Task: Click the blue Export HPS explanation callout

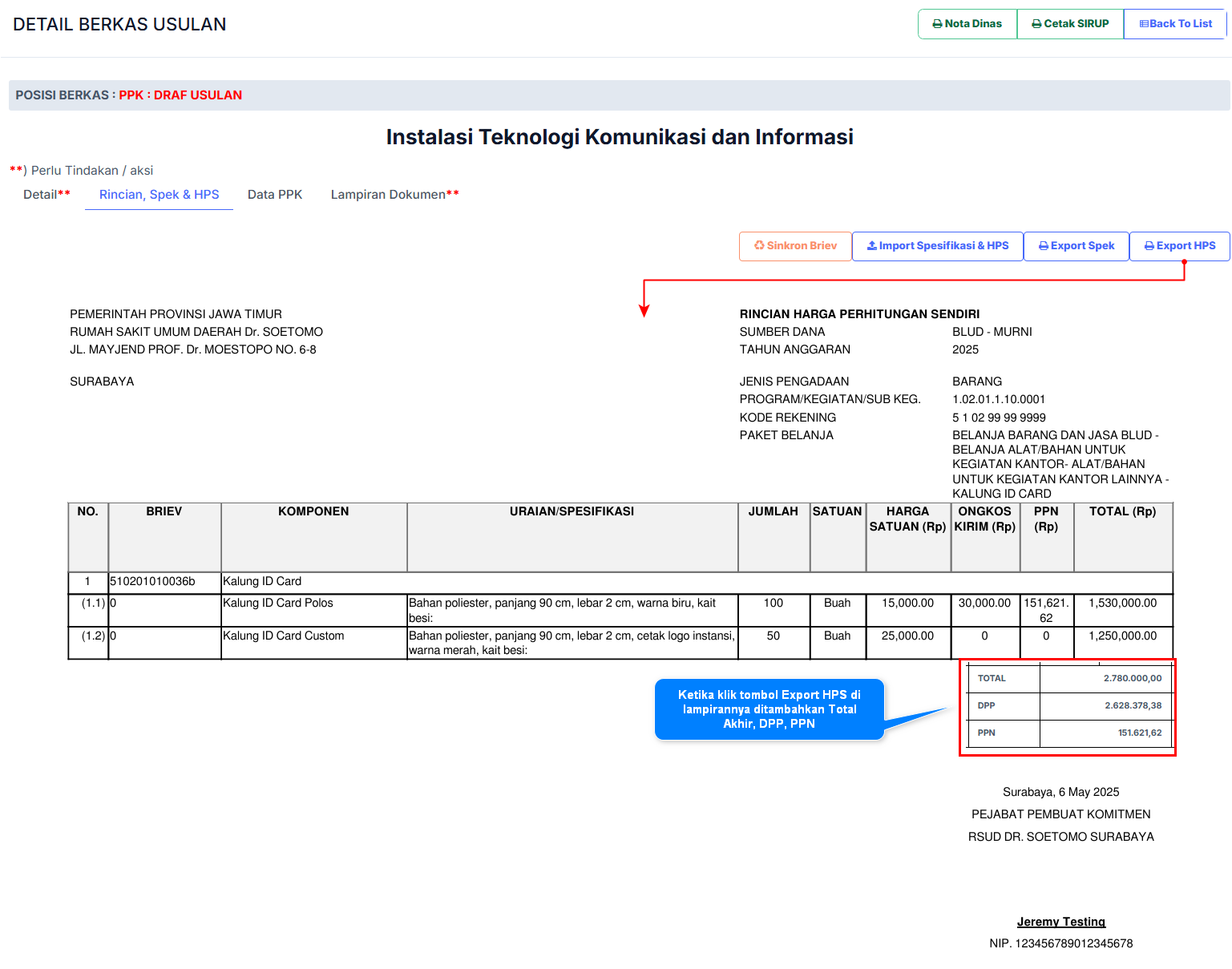Action: 769,709
